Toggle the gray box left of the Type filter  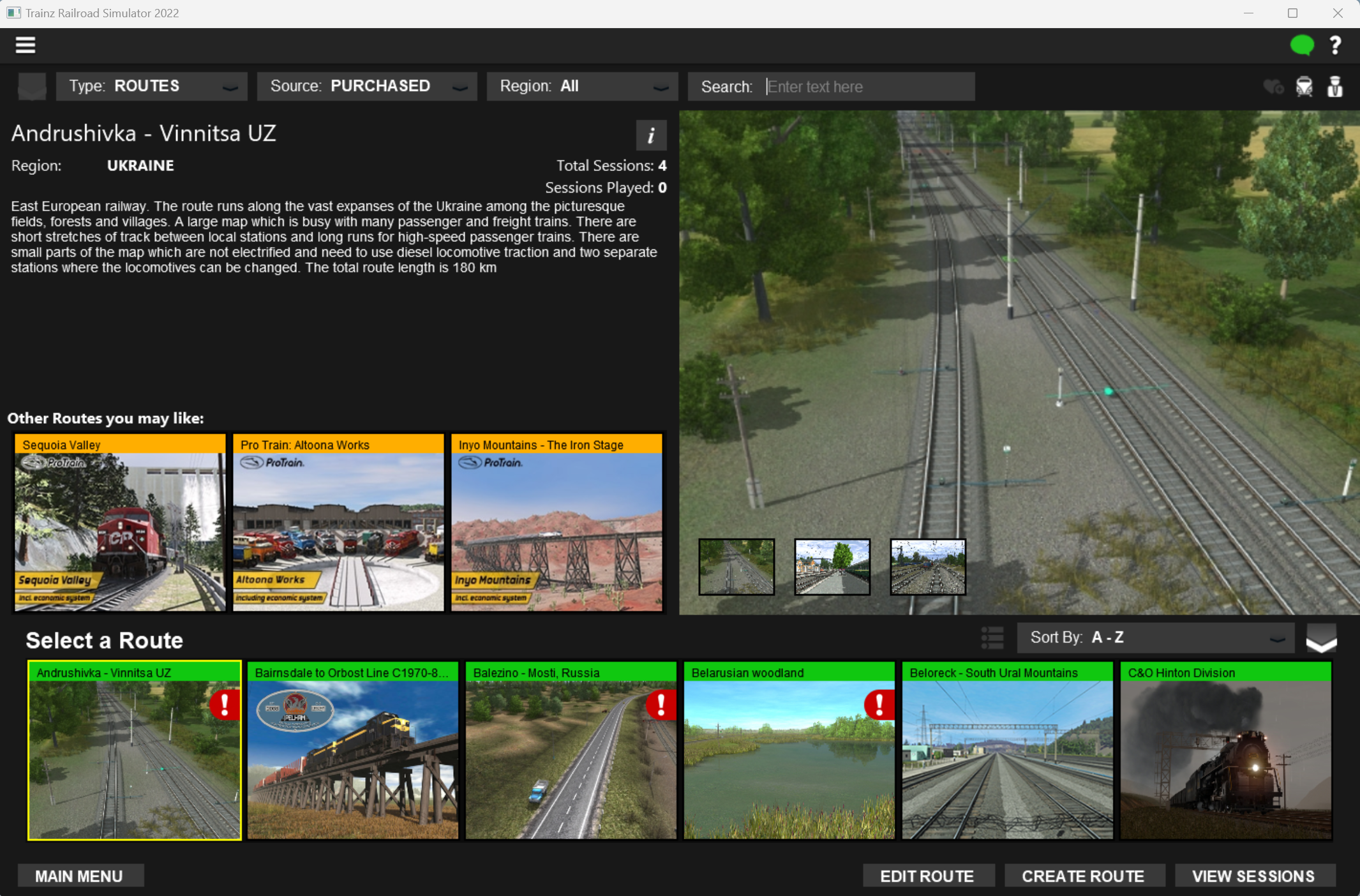(x=32, y=86)
